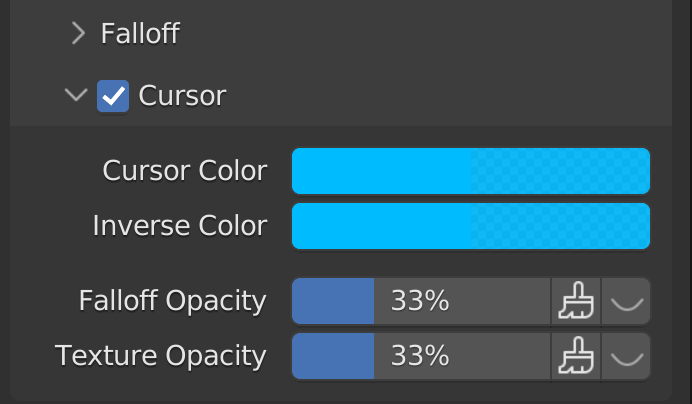Click the Falloff panel title
The image size is (692, 404).
tap(140, 34)
